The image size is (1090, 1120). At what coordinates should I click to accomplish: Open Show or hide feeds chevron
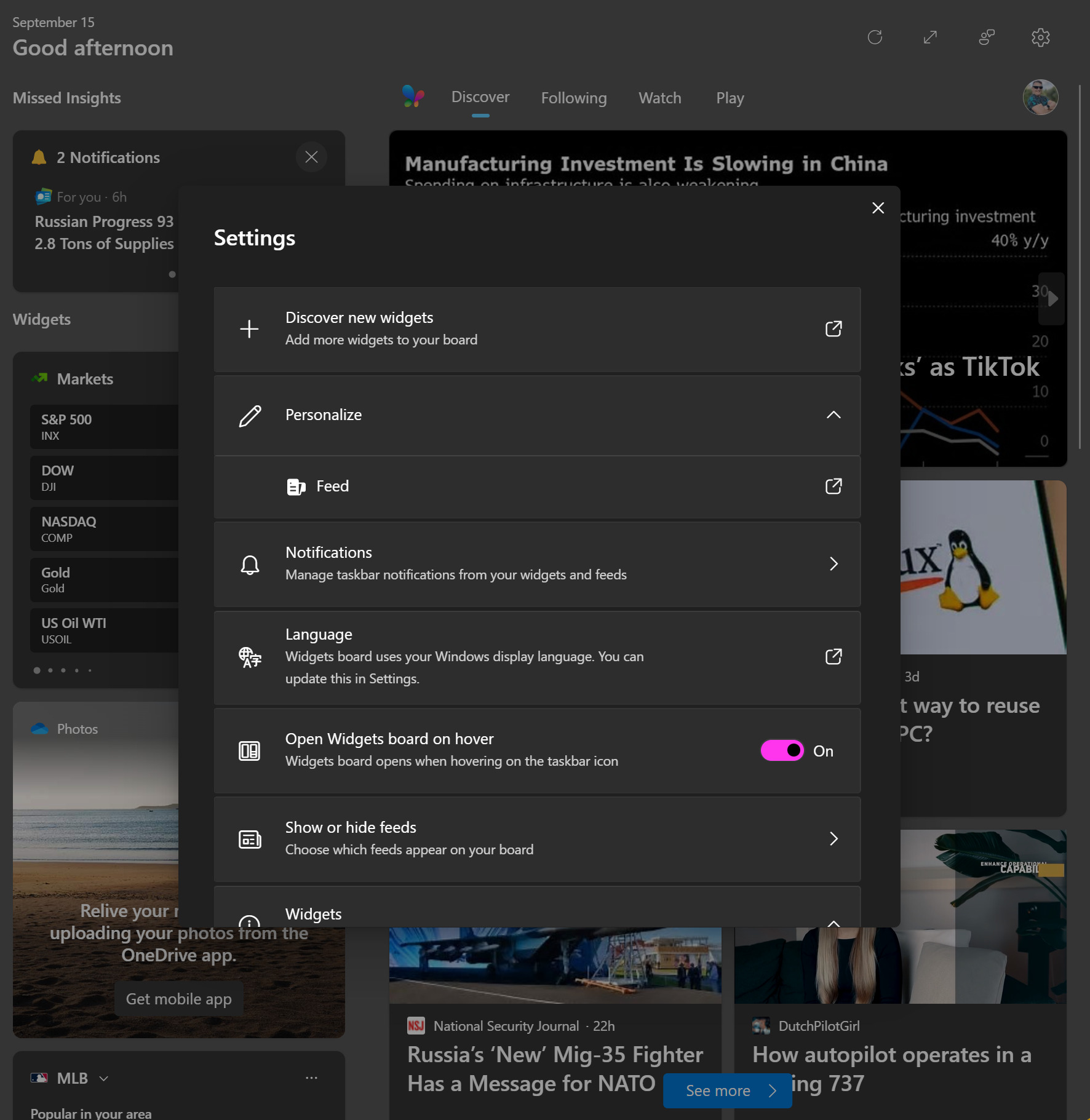[833, 839]
